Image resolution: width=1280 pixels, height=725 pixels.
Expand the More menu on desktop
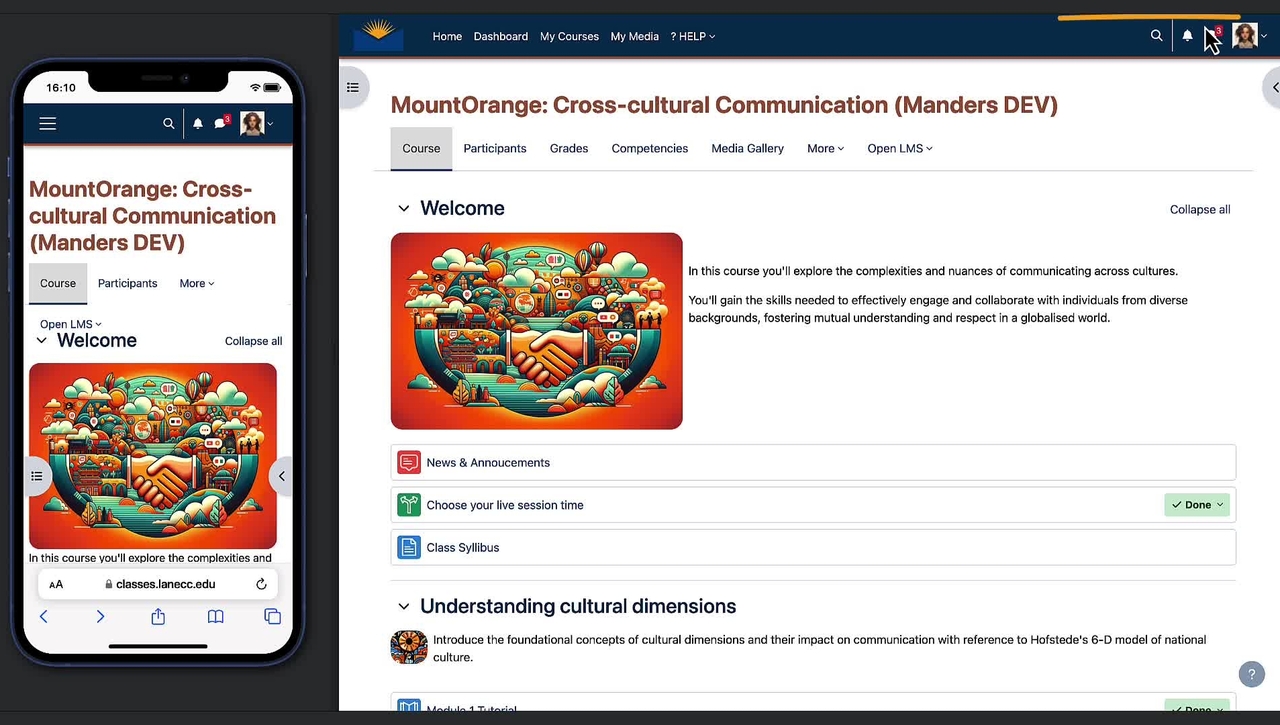[825, 148]
